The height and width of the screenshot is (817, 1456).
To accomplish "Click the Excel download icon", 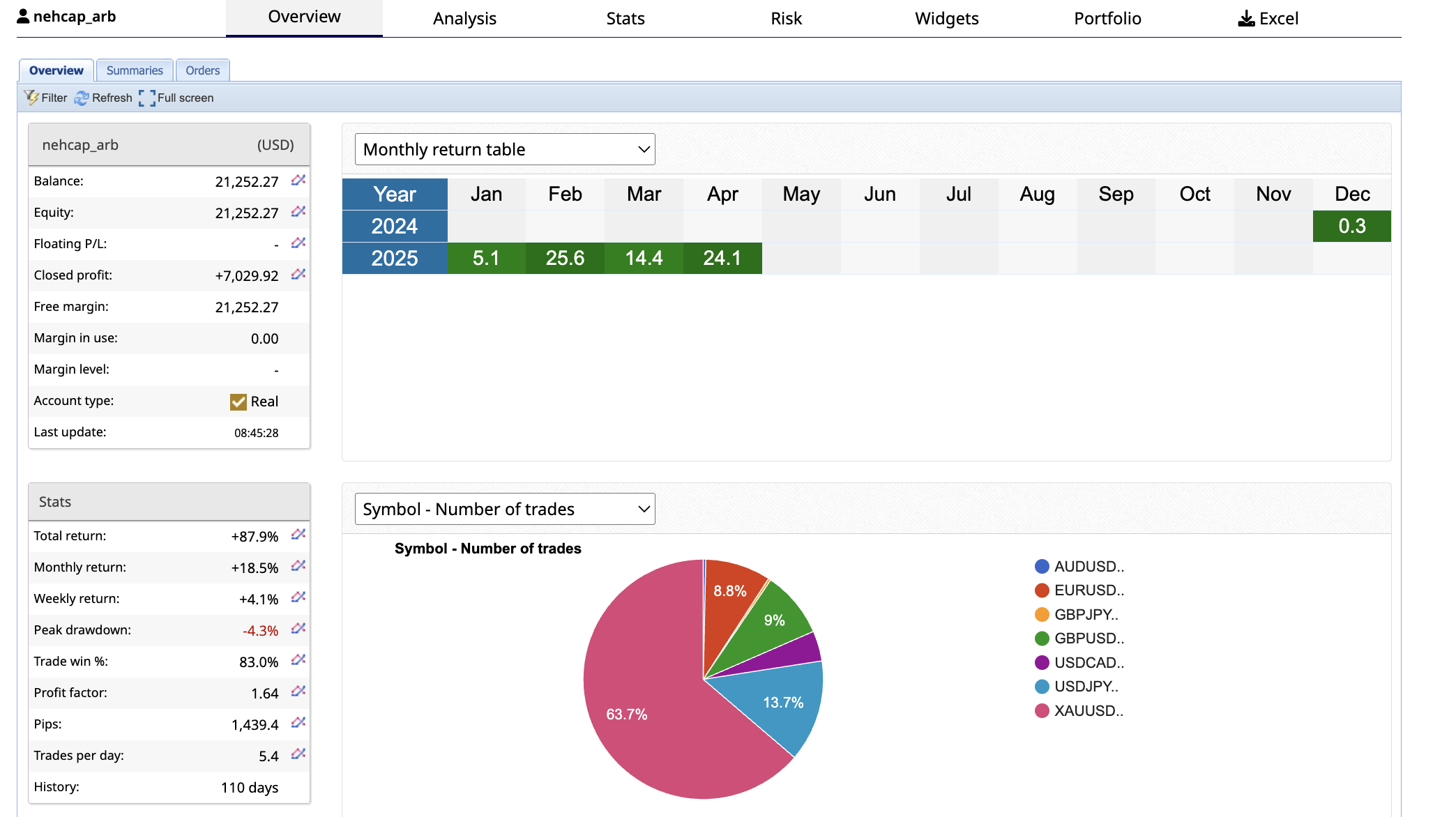I will pos(1246,18).
